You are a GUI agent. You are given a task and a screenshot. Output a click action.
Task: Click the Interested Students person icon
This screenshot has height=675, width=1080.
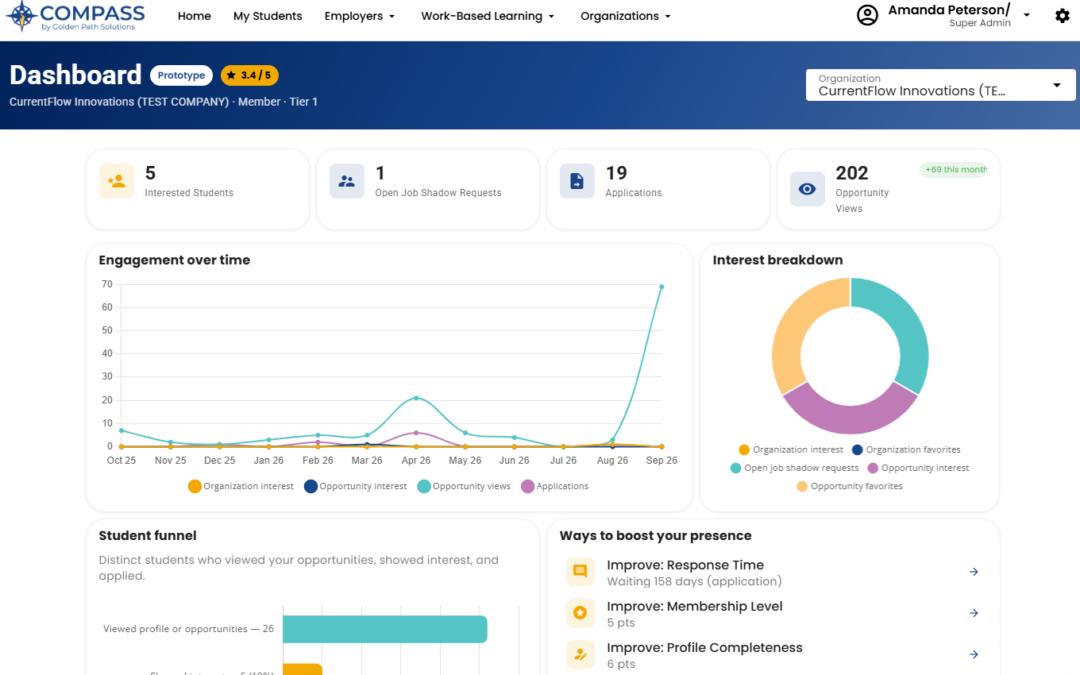tap(116, 181)
